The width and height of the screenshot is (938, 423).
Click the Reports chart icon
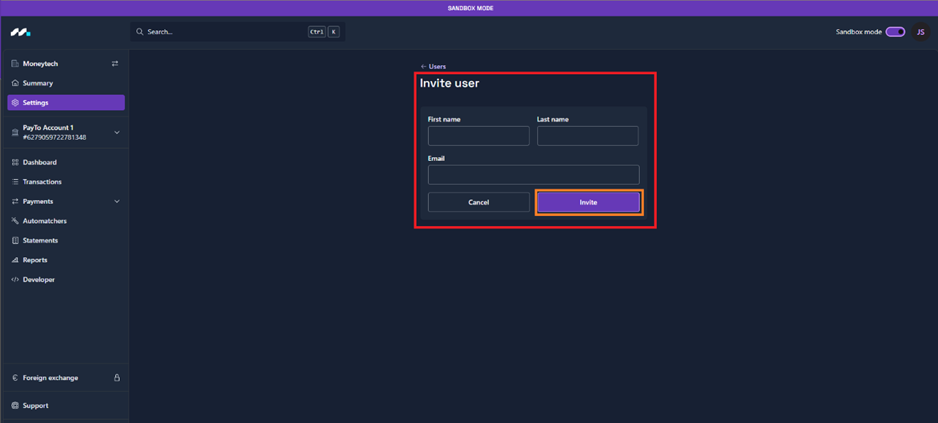point(16,260)
